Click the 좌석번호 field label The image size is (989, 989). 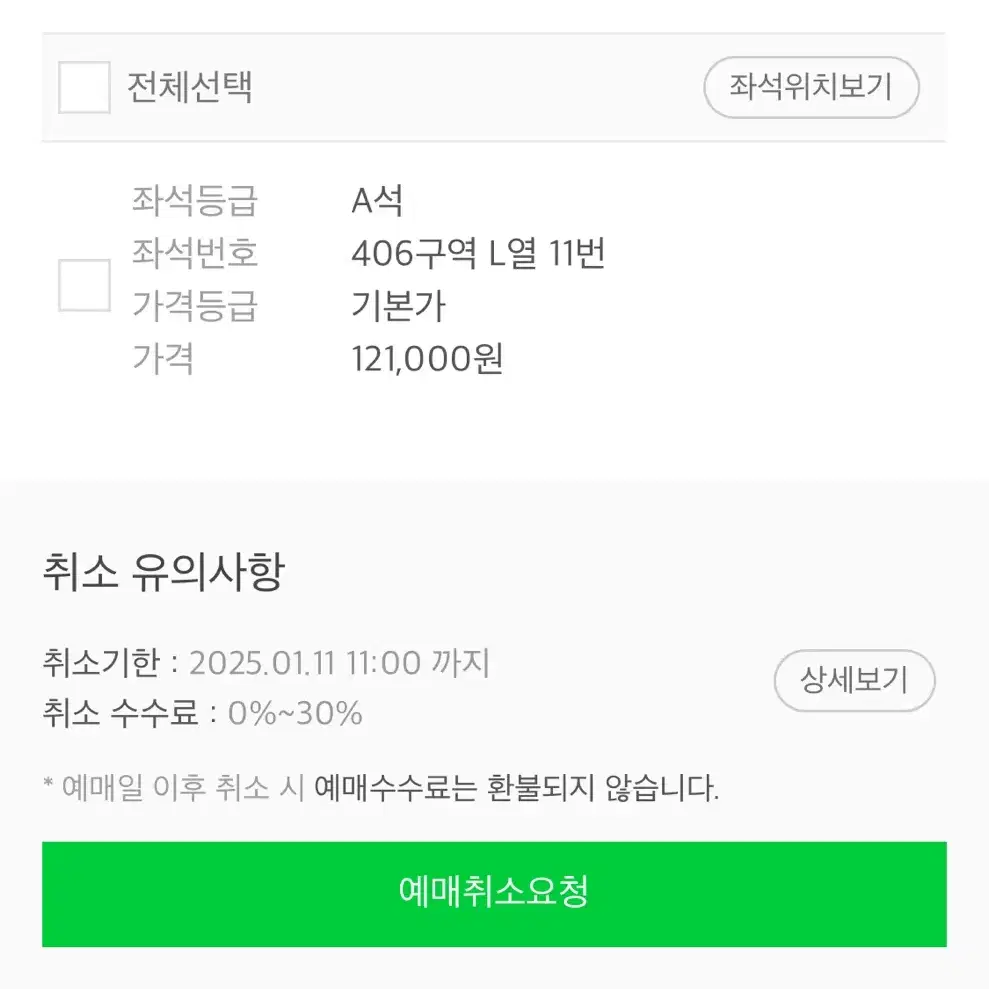pos(194,253)
